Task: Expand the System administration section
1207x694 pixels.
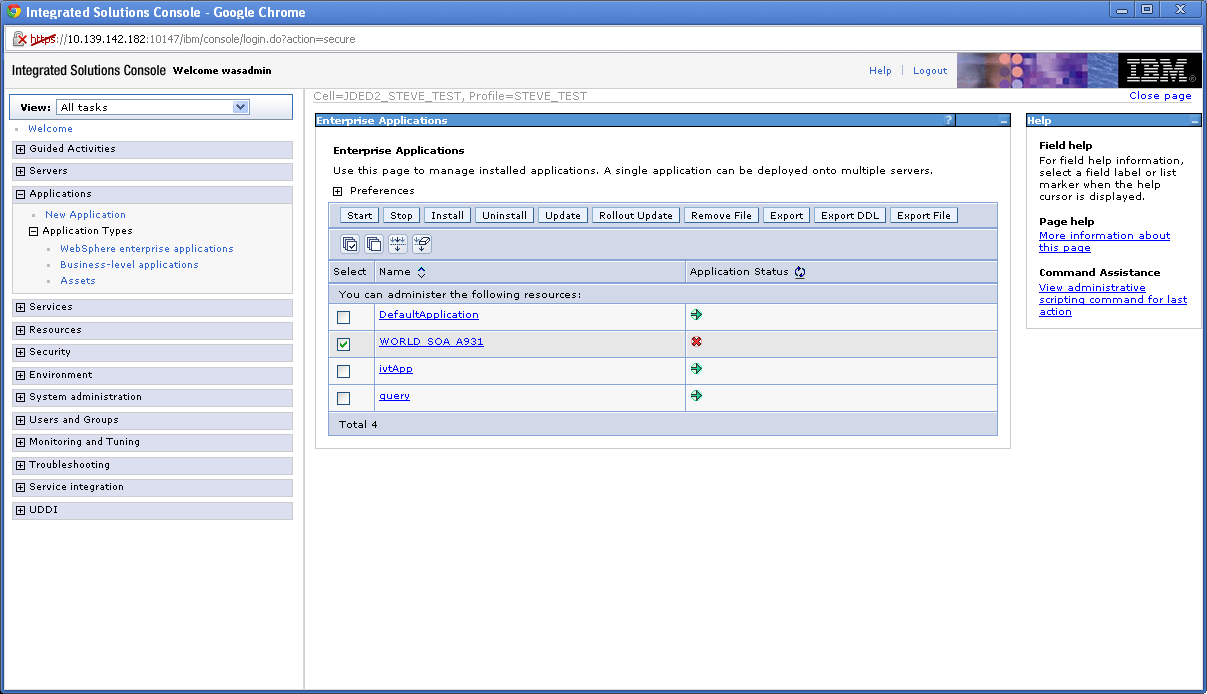Action: coord(21,397)
